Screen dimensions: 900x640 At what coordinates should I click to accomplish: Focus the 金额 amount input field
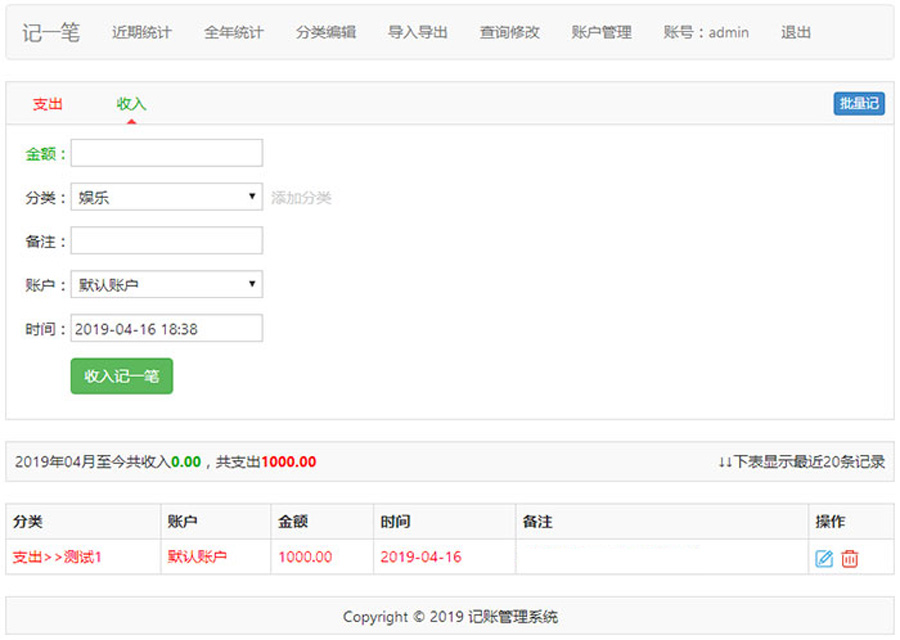coord(167,153)
